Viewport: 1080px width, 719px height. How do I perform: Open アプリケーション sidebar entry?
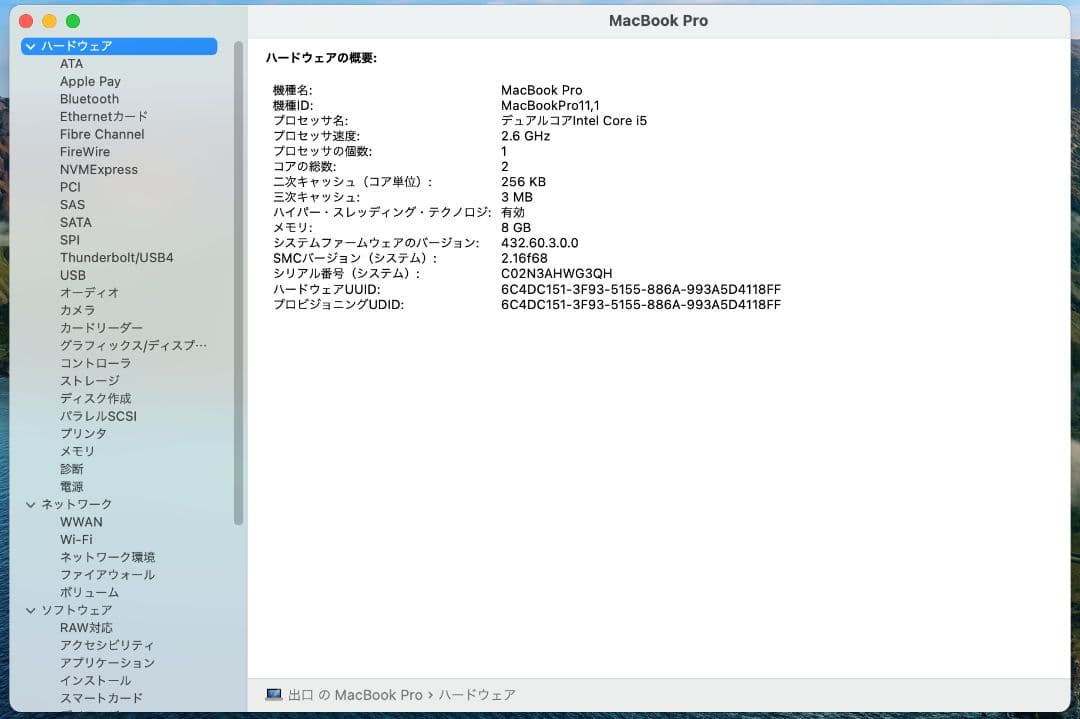click(107, 663)
